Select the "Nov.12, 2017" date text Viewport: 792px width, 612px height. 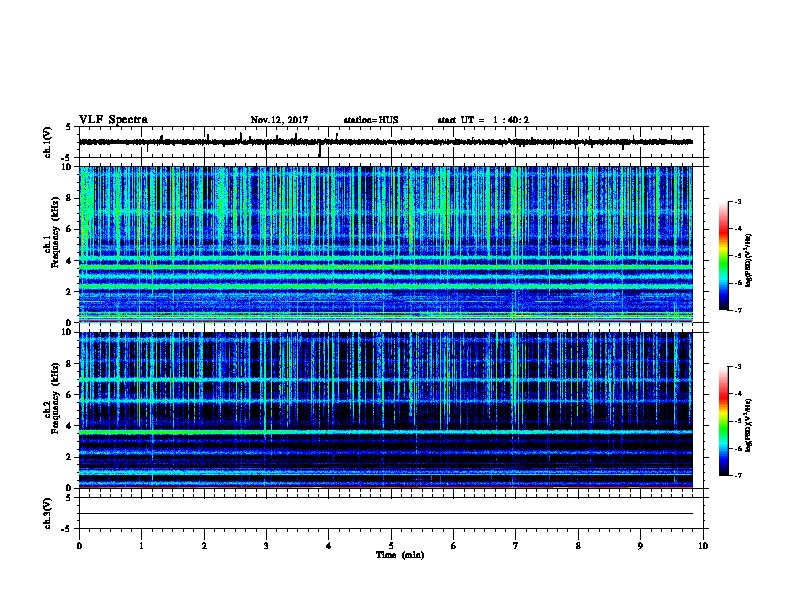click(x=279, y=120)
